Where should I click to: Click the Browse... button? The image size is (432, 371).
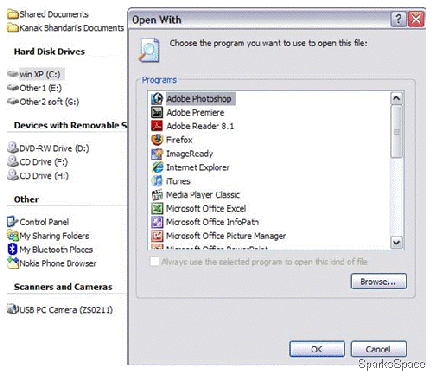[x=378, y=281]
